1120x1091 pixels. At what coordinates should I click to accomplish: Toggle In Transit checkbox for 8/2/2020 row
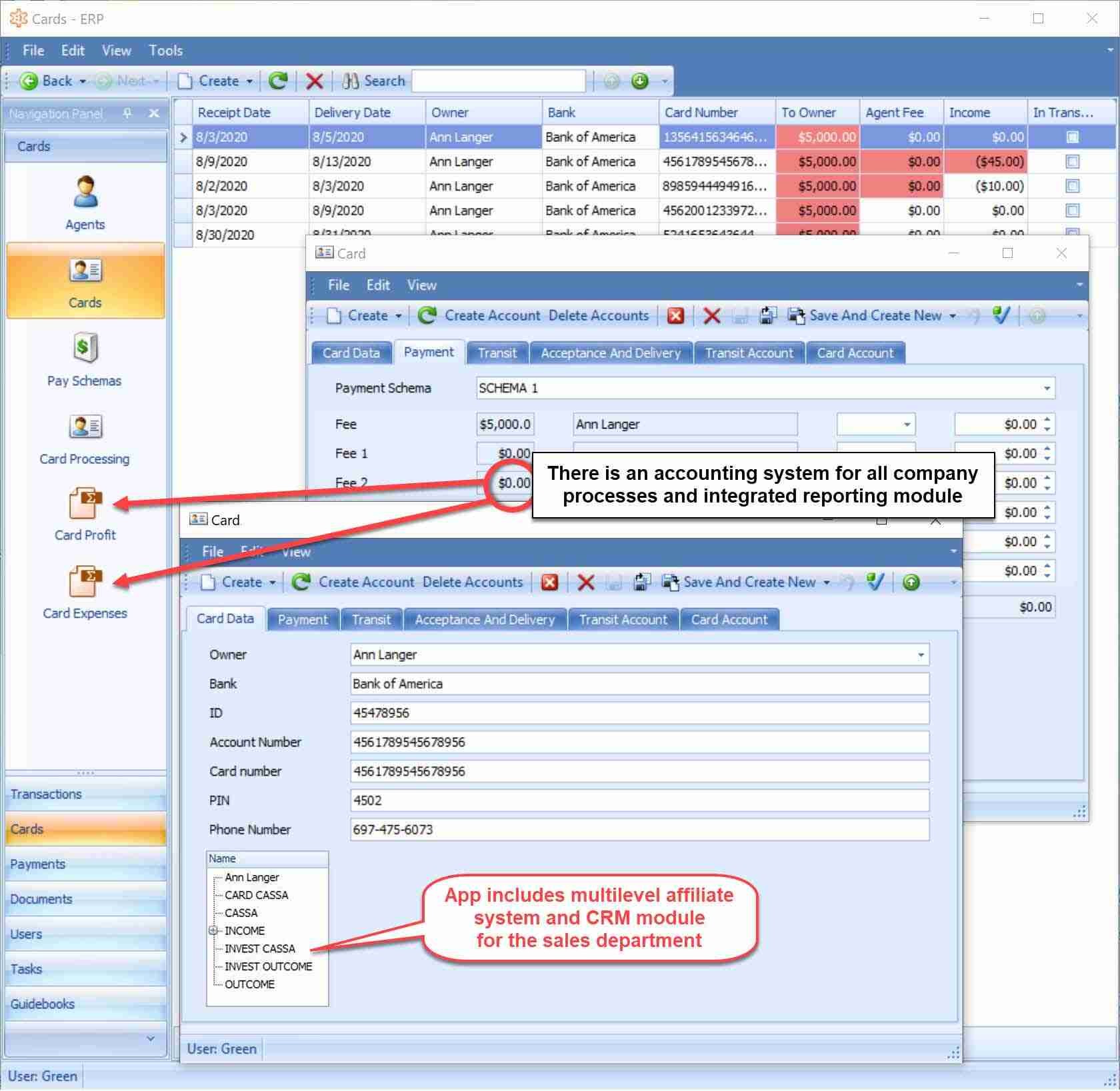click(1072, 187)
